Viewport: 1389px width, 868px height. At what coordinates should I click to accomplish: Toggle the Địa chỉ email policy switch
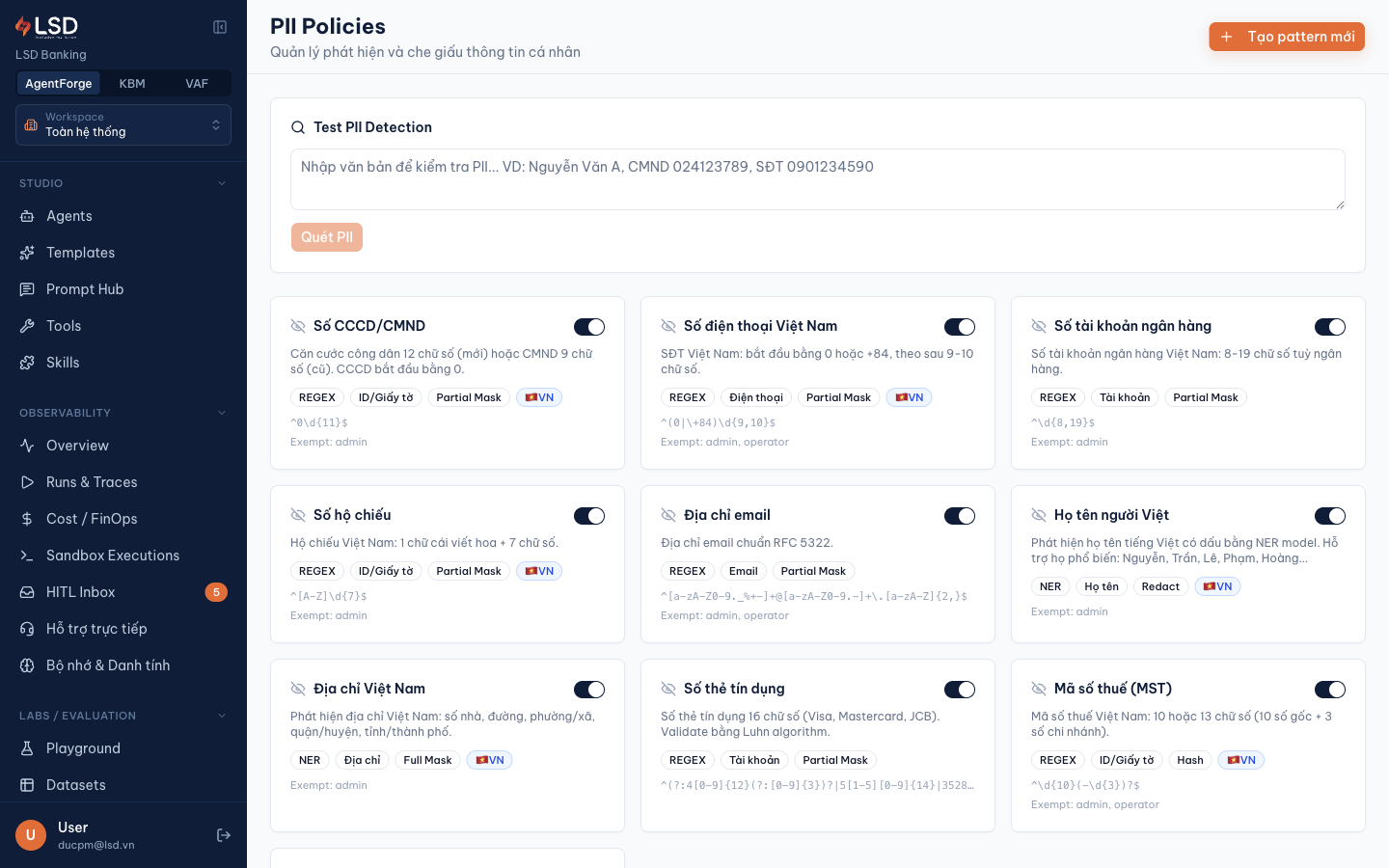point(960,516)
